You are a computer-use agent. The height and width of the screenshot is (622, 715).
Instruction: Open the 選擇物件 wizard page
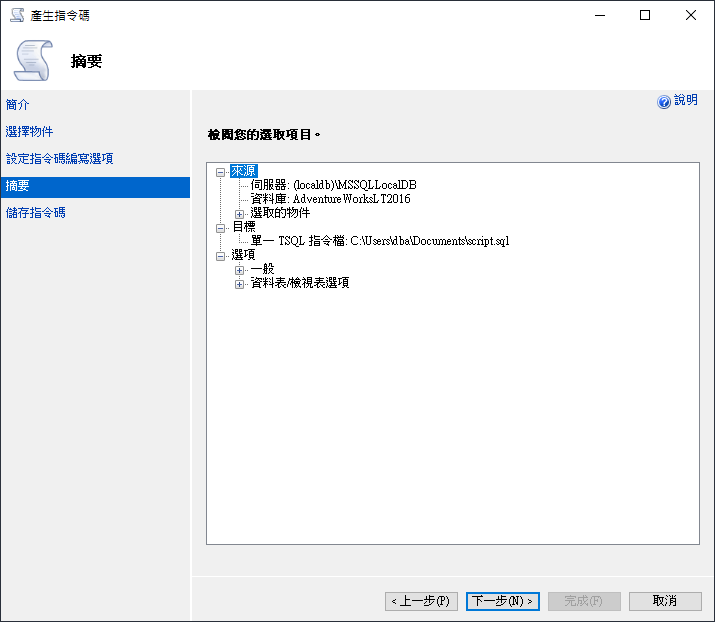click(x=30, y=132)
